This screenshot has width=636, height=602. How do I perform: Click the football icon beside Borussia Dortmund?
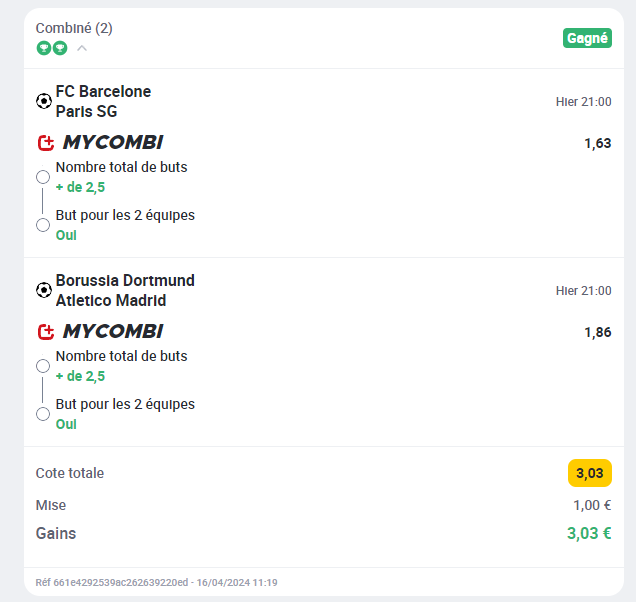(44, 290)
